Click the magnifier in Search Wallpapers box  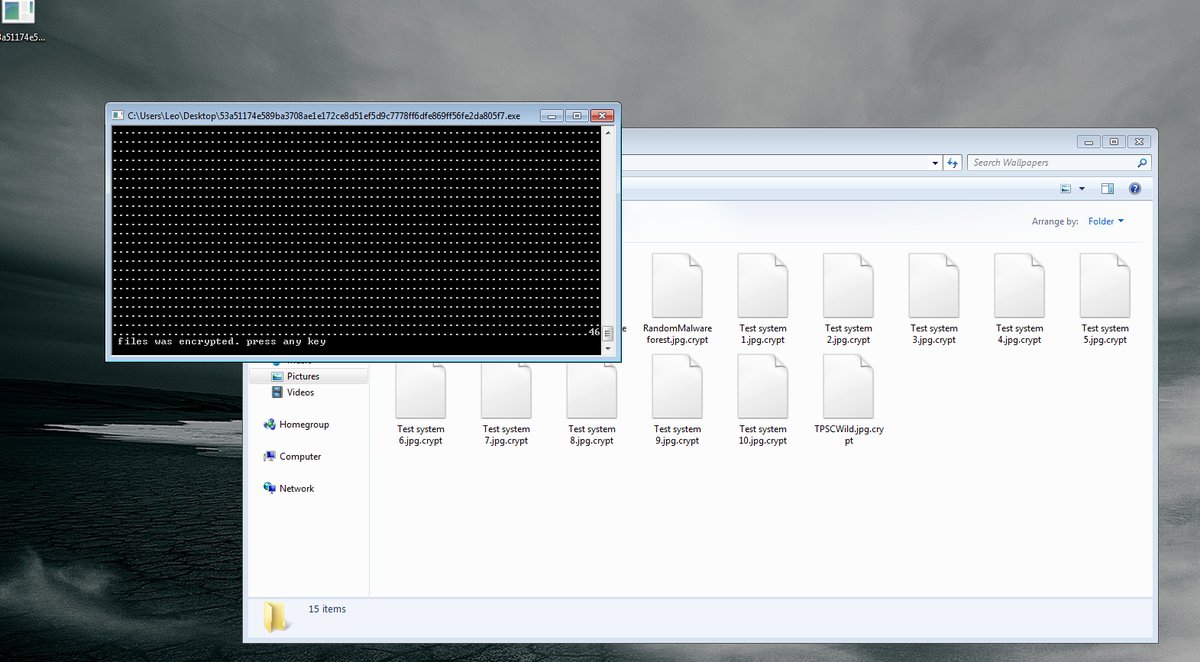pos(1142,163)
